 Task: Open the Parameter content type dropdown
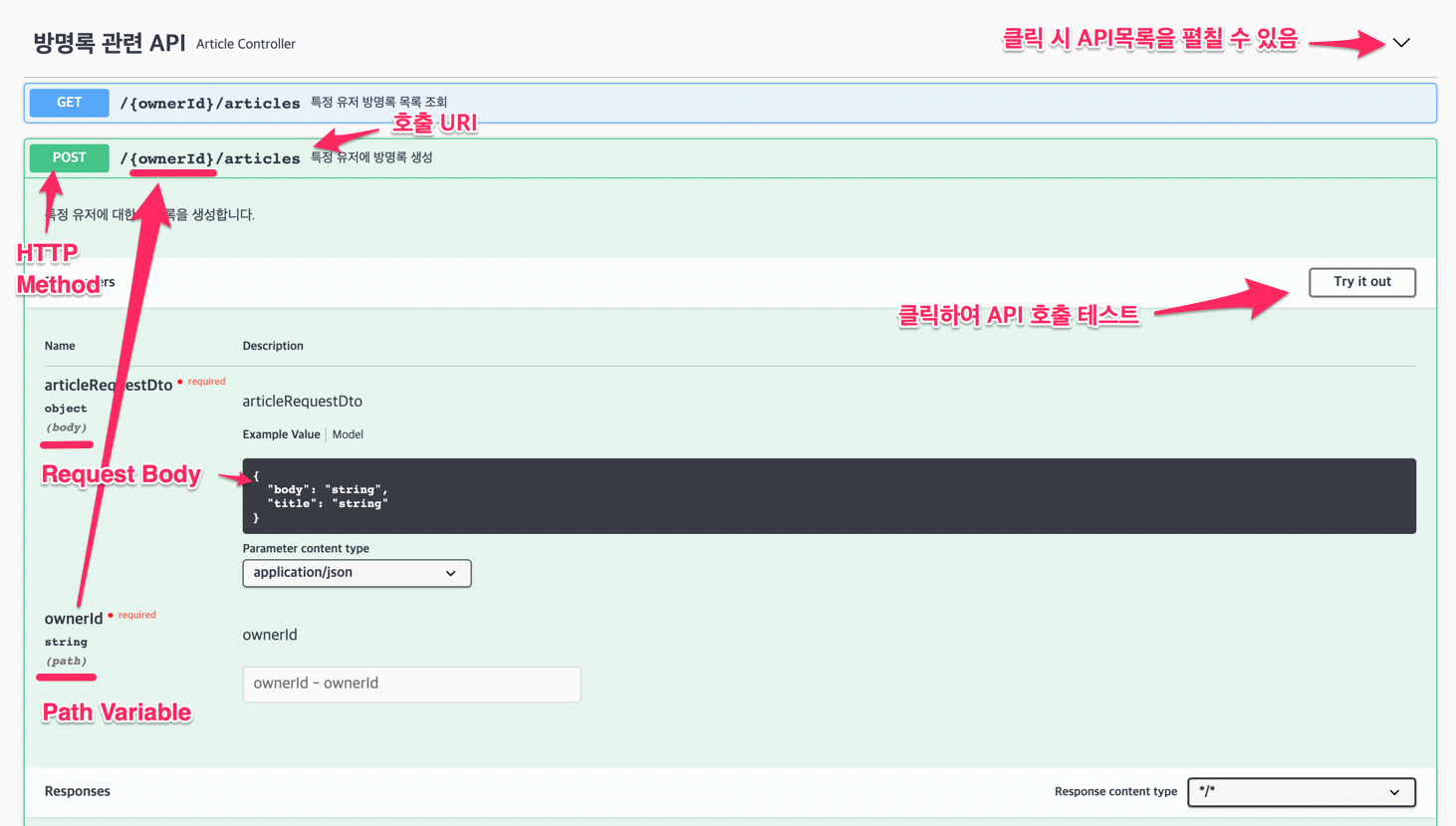click(x=357, y=573)
